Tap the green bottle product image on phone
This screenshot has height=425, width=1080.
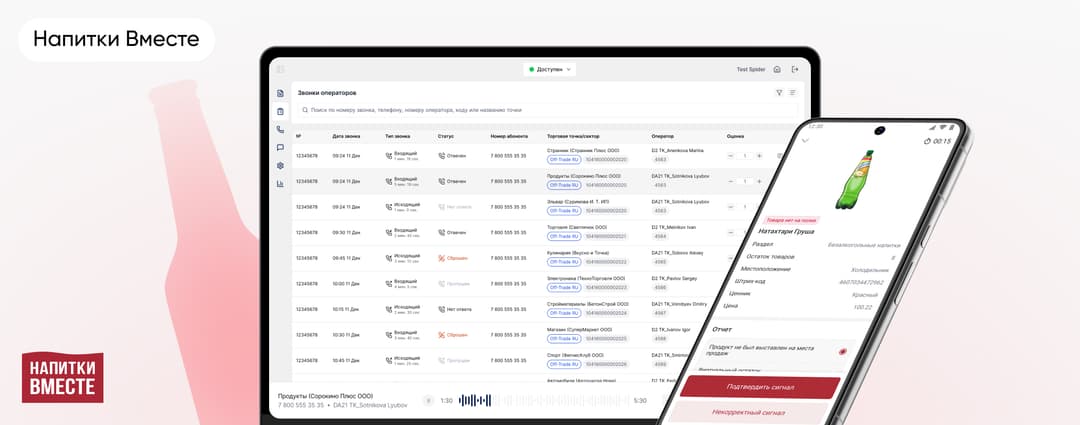click(x=854, y=179)
